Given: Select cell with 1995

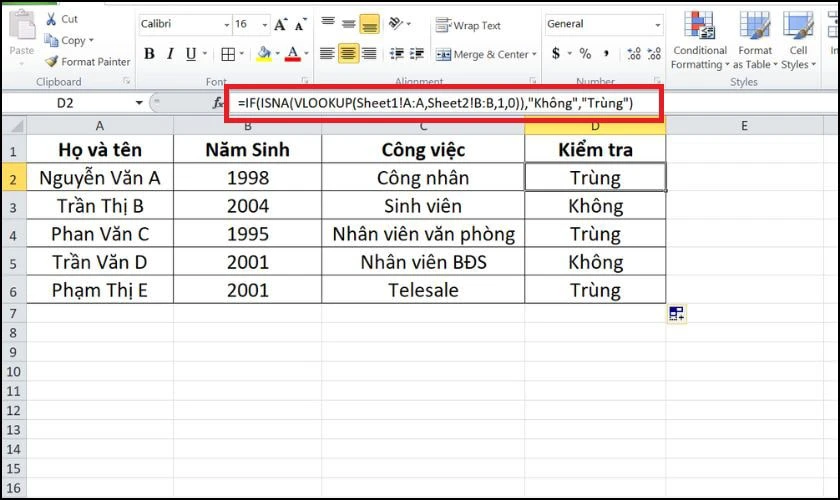Looking at the screenshot, I should (x=248, y=234).
